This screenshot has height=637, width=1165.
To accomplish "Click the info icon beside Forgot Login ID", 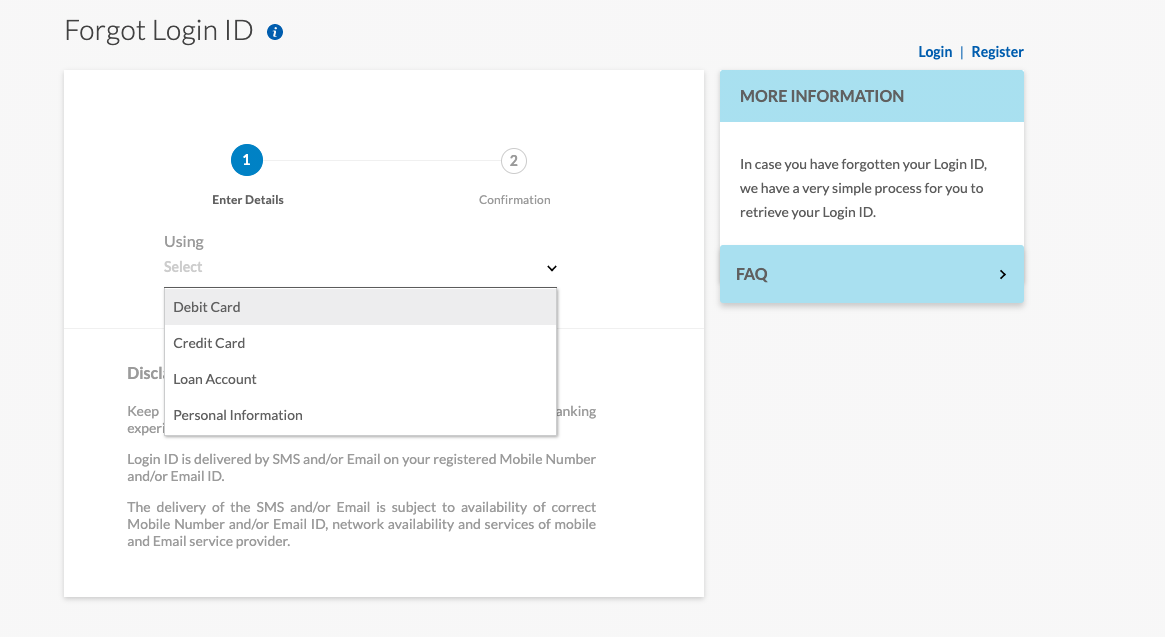I will [x=274, y=31].
